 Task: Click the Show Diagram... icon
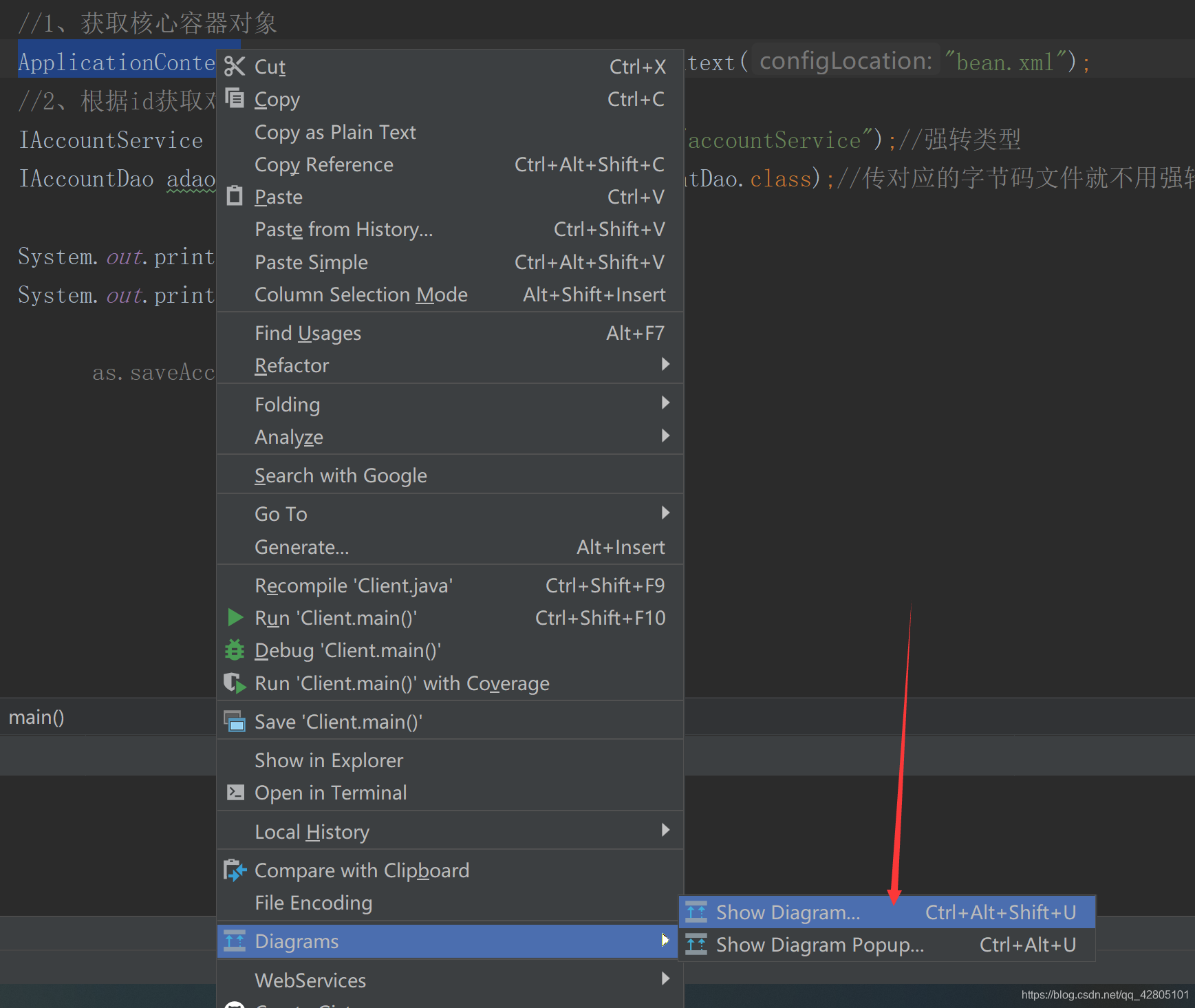pos(696,912)
